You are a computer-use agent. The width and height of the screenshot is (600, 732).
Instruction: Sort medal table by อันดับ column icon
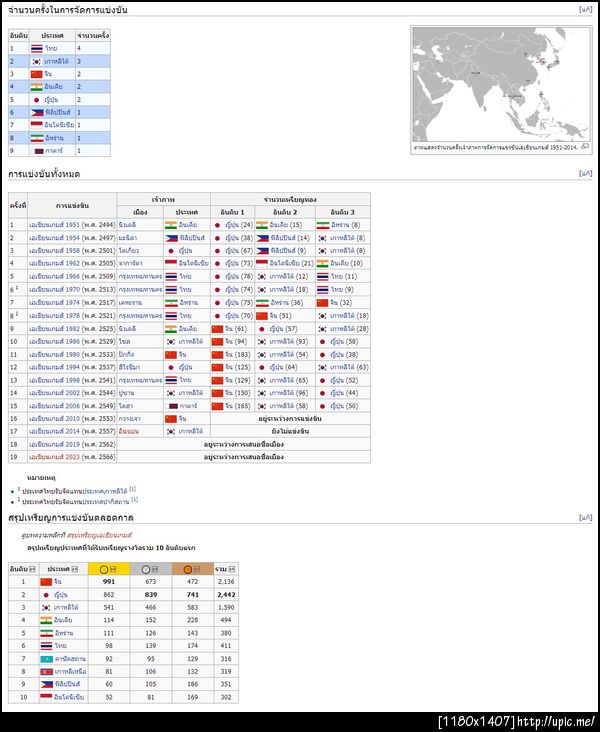(32, 569)
